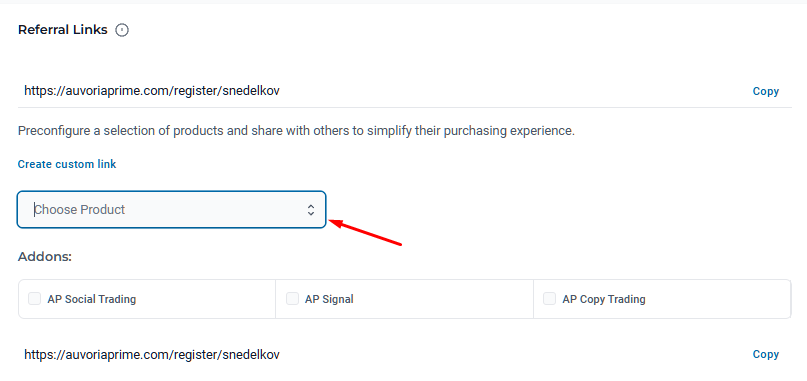Click the AP Signal label text
The image size is (807, 381).
pyautogui.click(x=329, y=299)
